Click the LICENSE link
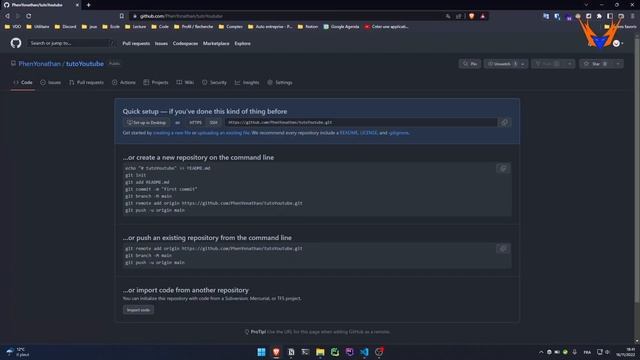The image size is (640, 360). click(369, 133)
